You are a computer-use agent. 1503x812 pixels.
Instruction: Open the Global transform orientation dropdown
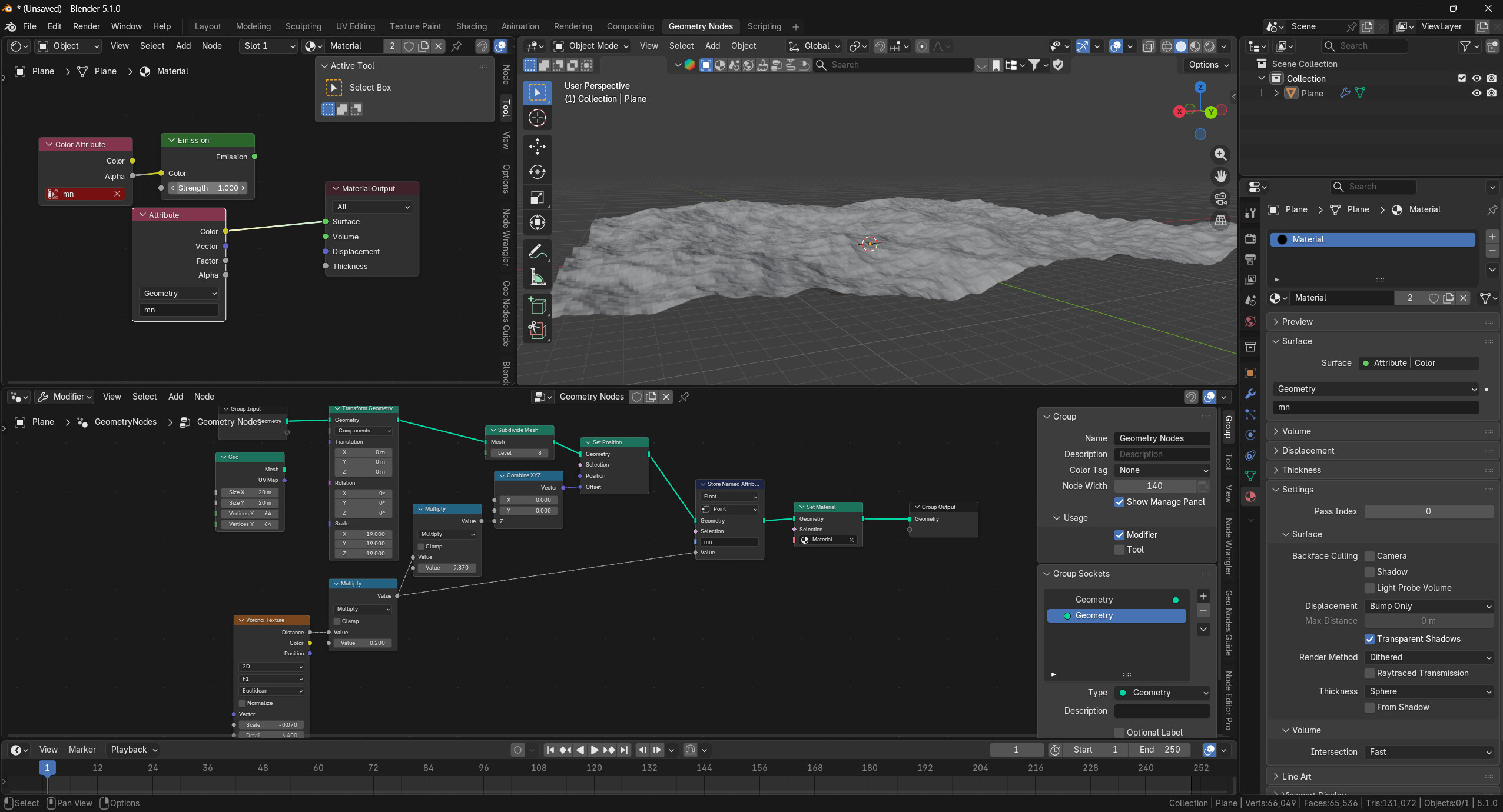click(815, 46)
